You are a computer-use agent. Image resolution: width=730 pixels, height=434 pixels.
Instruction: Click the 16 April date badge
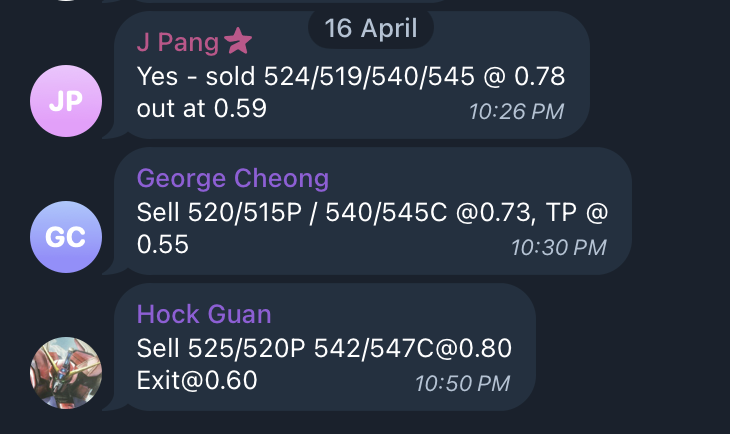pyautogui.click(x=371, y=28)
